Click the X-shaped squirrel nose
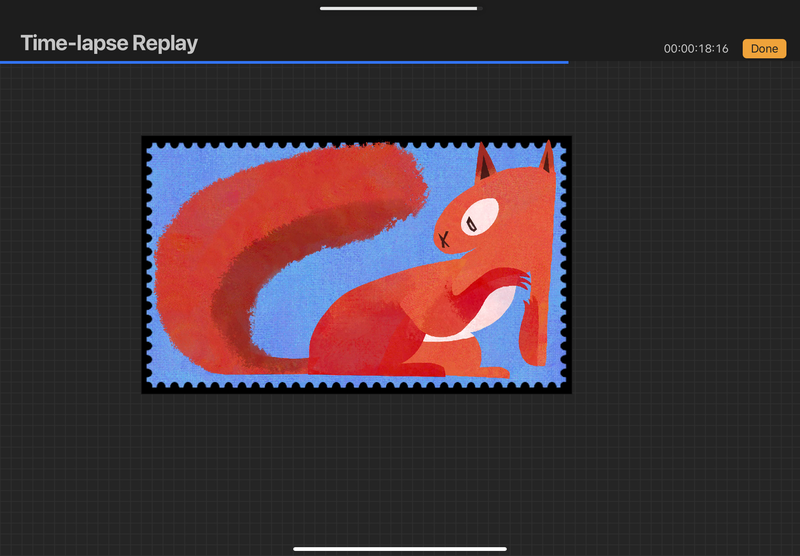This screenshot has width=800, height=556. pyautogui.click(x=444, y=238)
